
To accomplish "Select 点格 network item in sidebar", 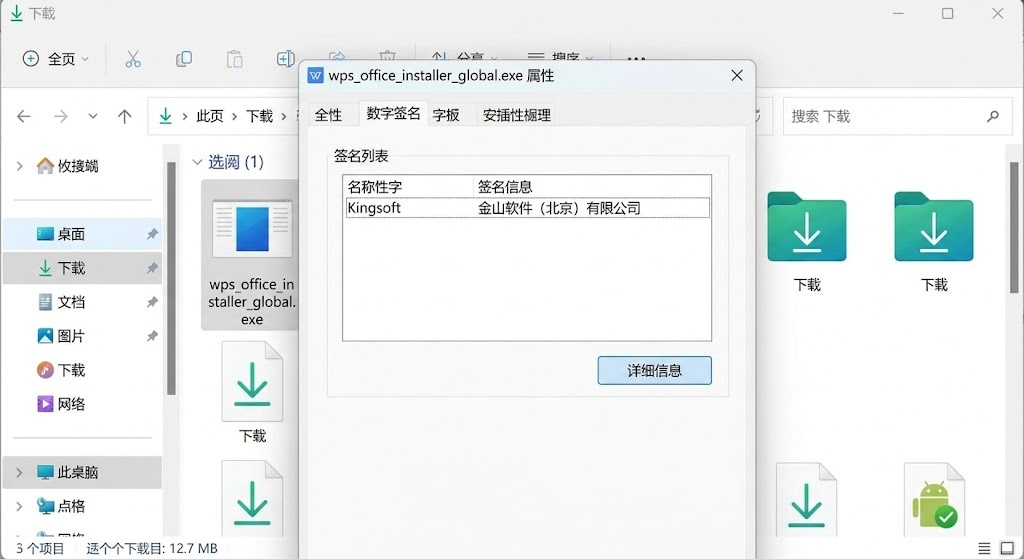I will click(x=82, y=506).
